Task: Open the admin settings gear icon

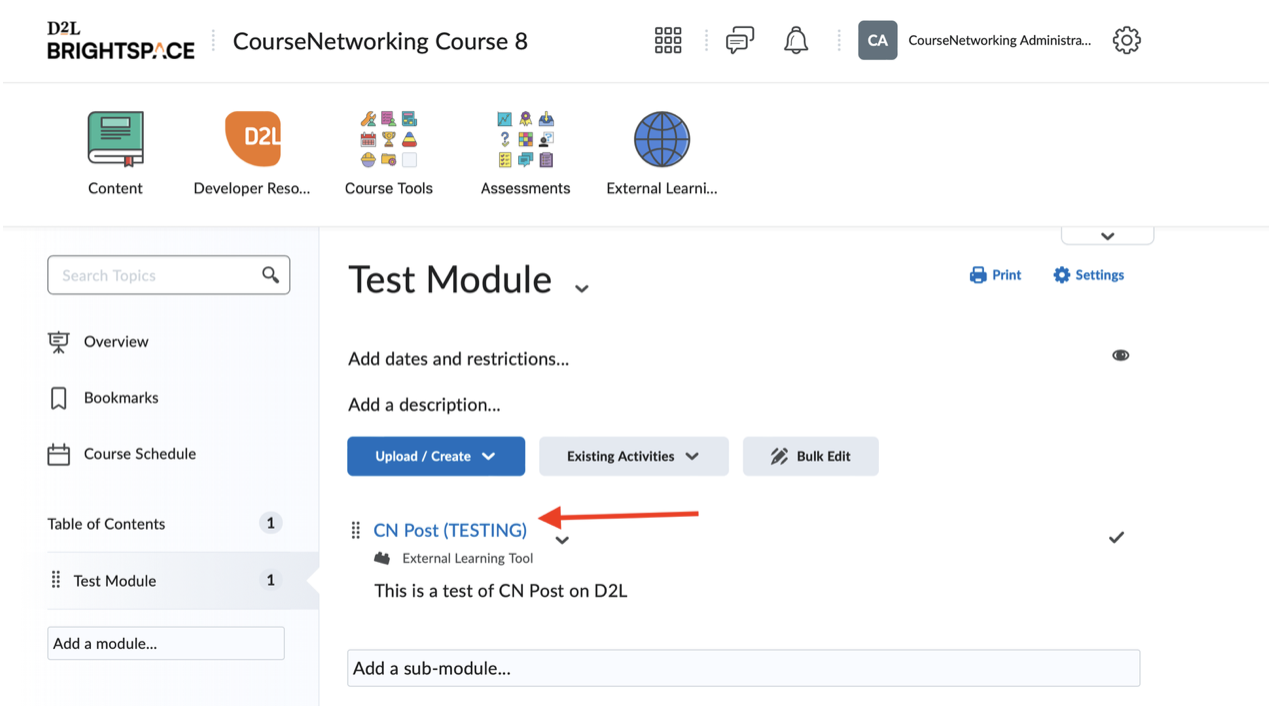Action: 1126,41
